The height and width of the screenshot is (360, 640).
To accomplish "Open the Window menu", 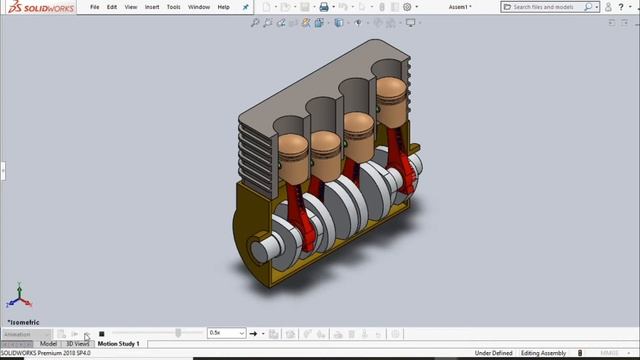I will tap(199, 7).
